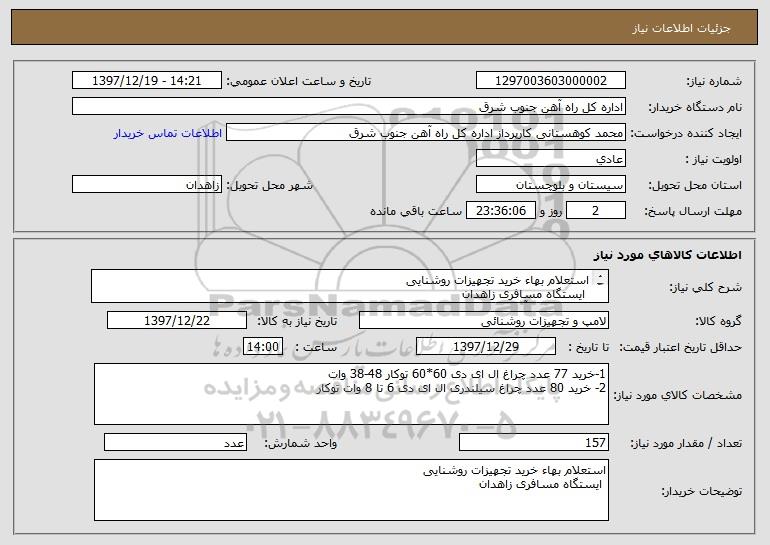Click the header title جزئیات اطلاعات نیاز
770x545 pixels.
click(x=681, y=28)
